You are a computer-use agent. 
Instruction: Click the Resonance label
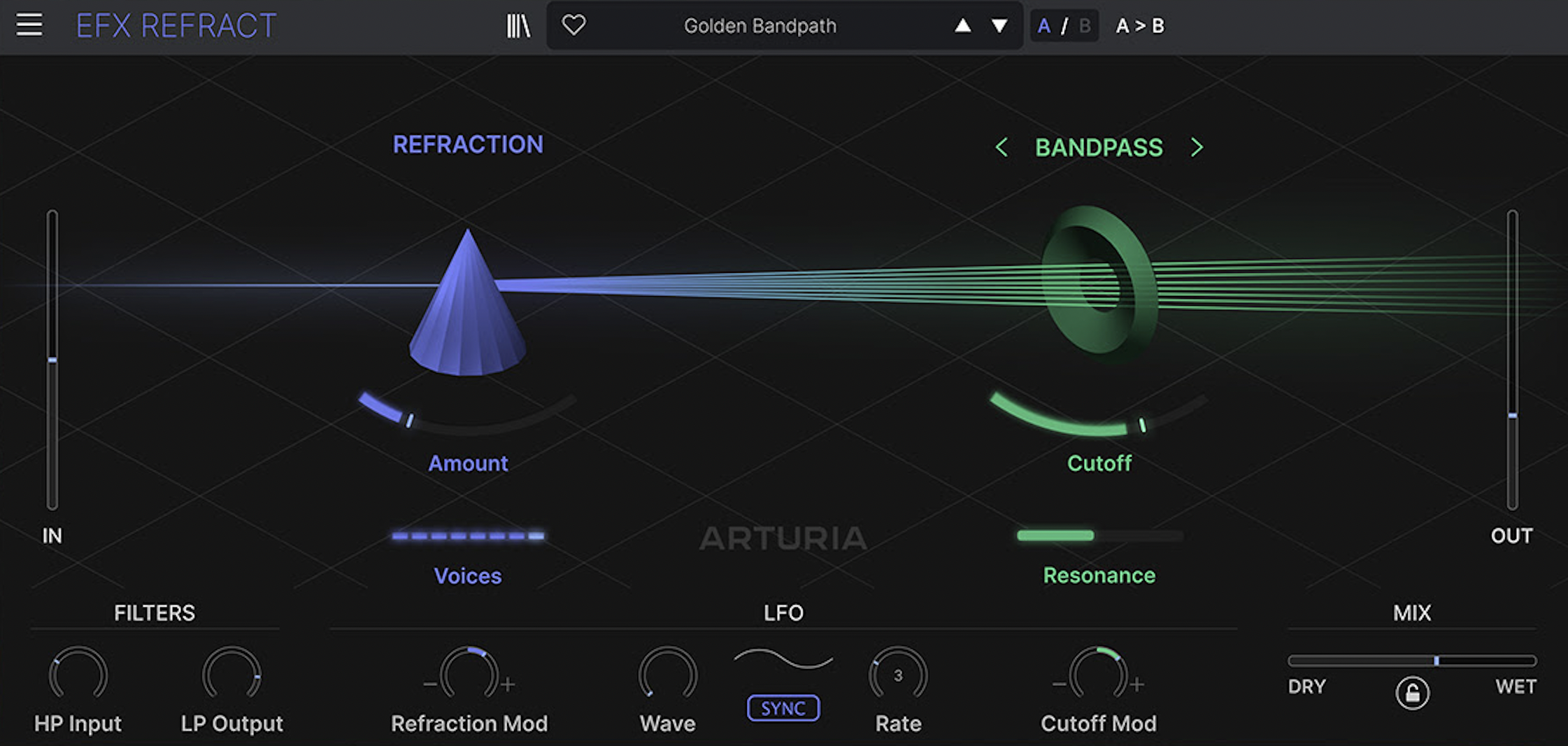(1099, 575)
